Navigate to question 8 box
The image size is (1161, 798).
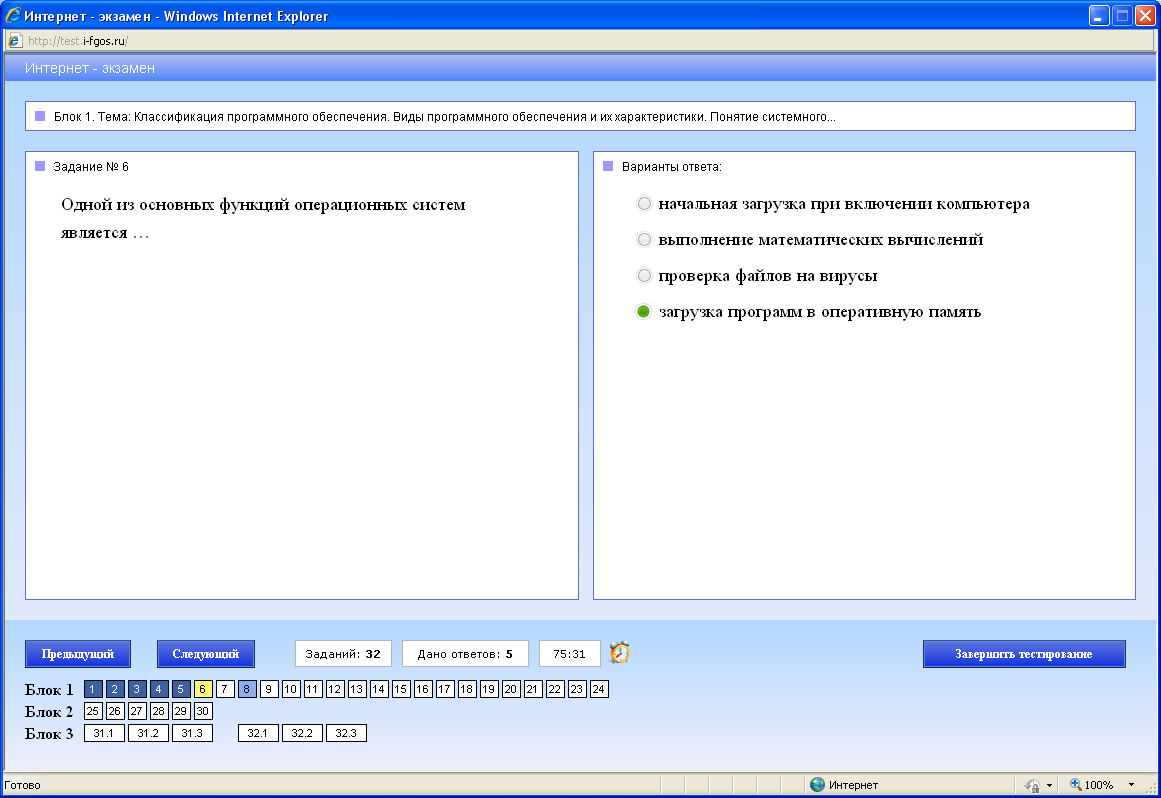[247, 689]
